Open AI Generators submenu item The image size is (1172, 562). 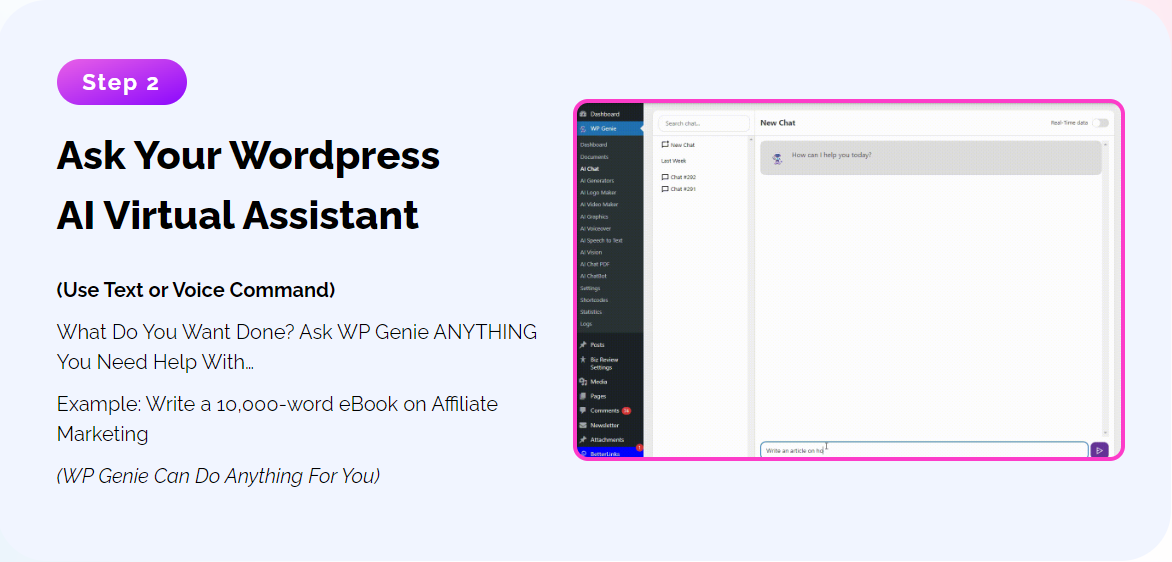click(x=597, y=181)
